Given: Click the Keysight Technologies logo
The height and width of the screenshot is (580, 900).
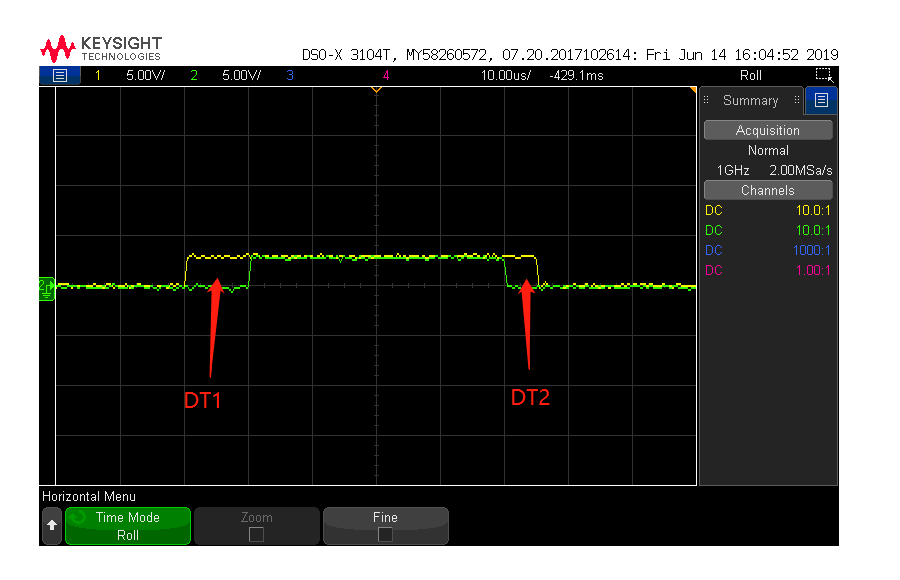Looking at the screenshot, I should point(101,49).
